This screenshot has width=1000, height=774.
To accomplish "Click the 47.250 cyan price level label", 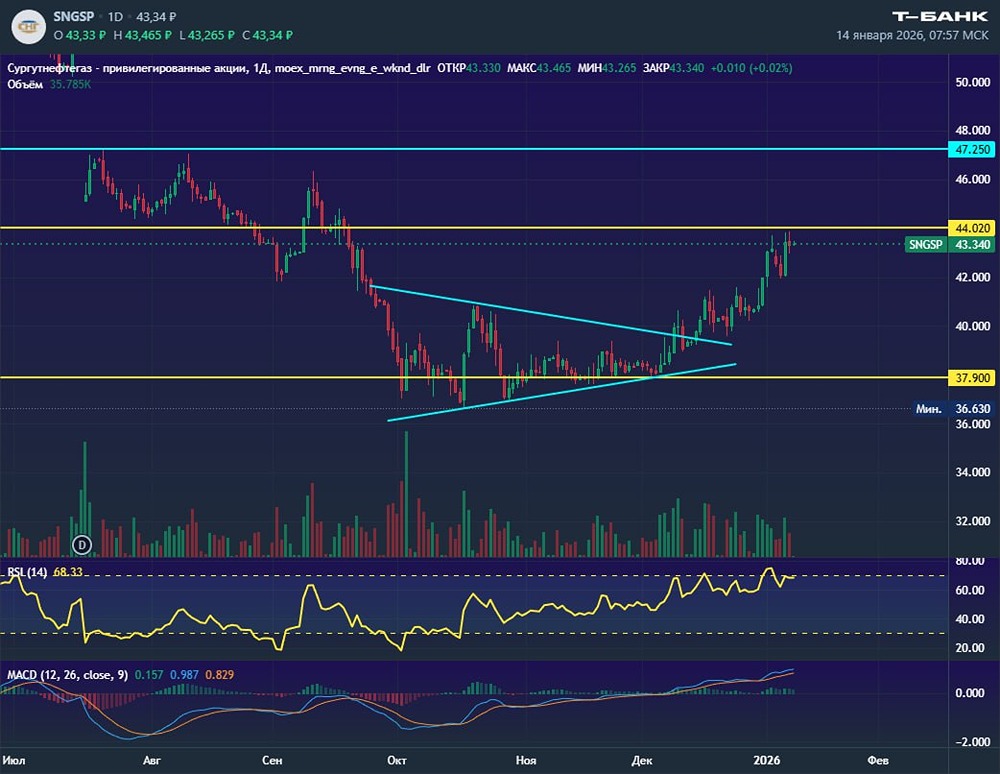I will (x=972, y=150).
